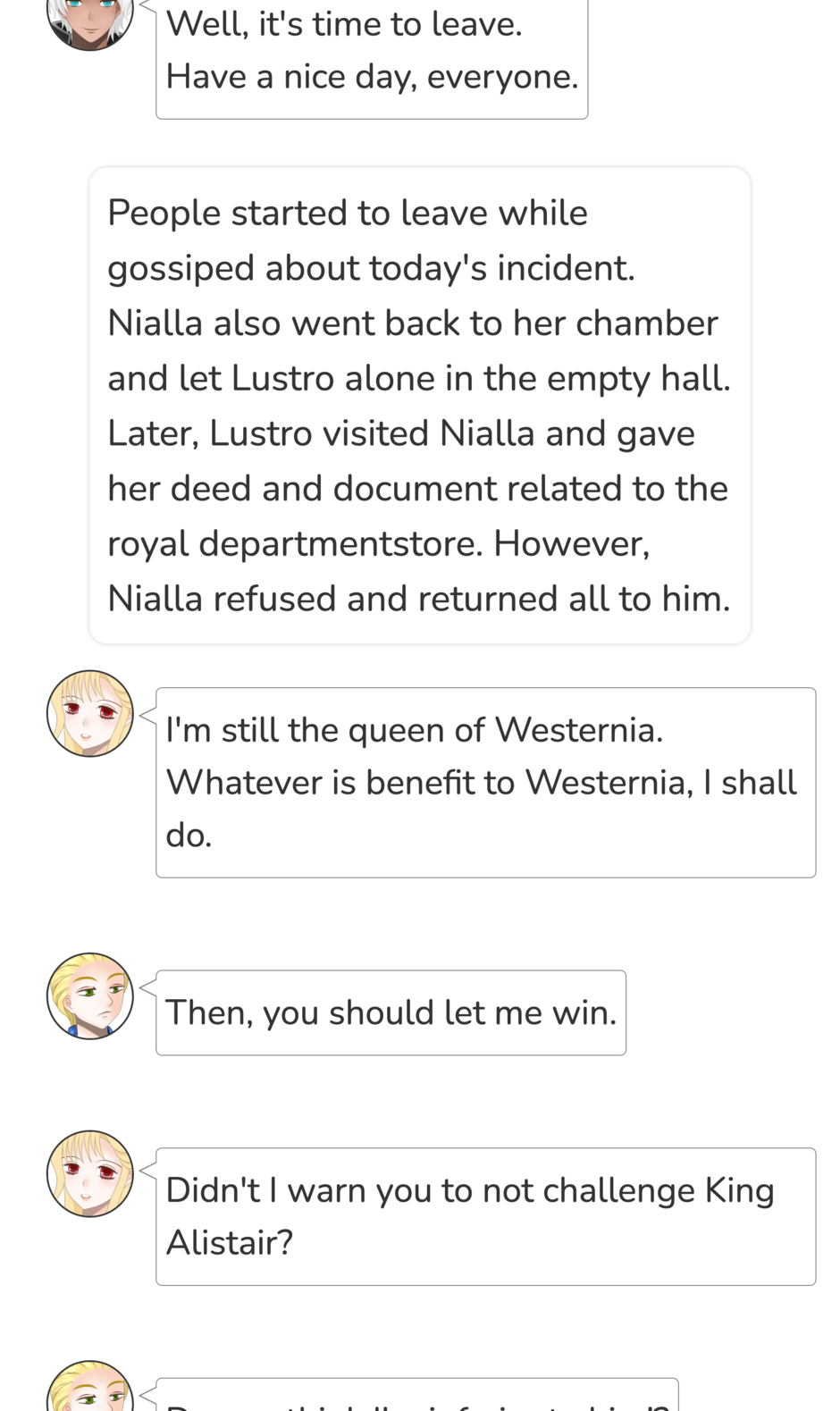Click the 'Then, you should let me win.' bubble
This screenshot has width=840, height=1411.
click(391, 1012)
